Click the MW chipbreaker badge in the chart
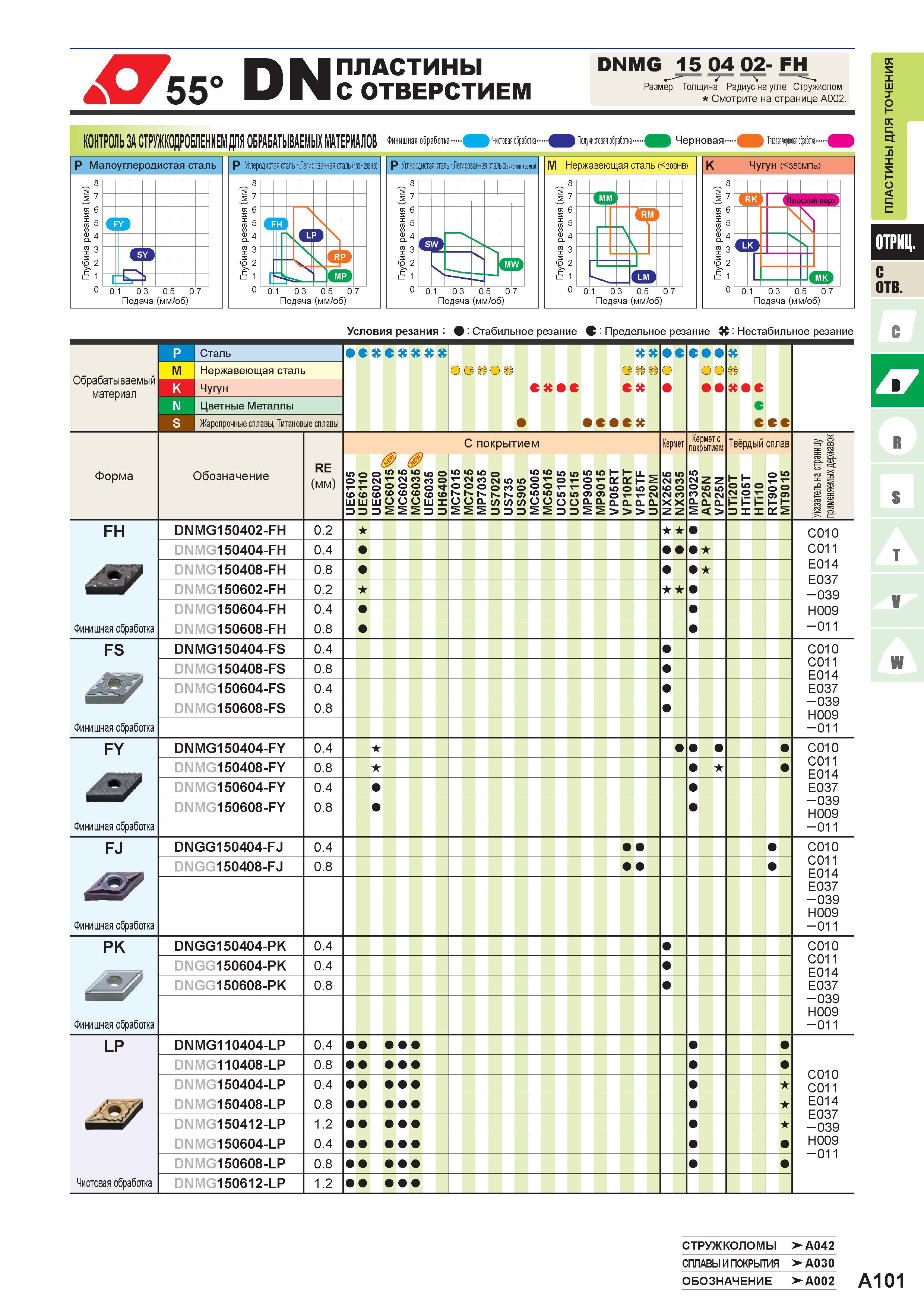Image resolution: width=924 pixels, height=1307 pixels. [511, 264]
